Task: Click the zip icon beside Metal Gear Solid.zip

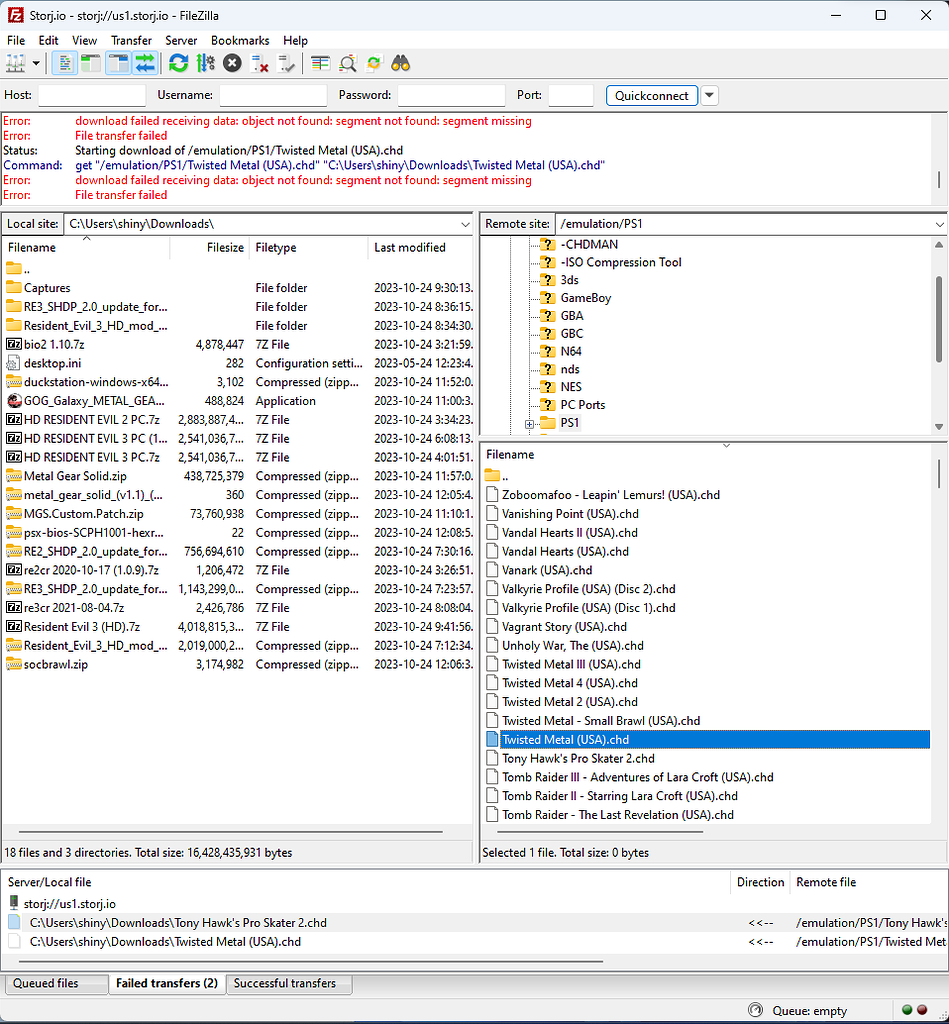Action: (13, 476)
